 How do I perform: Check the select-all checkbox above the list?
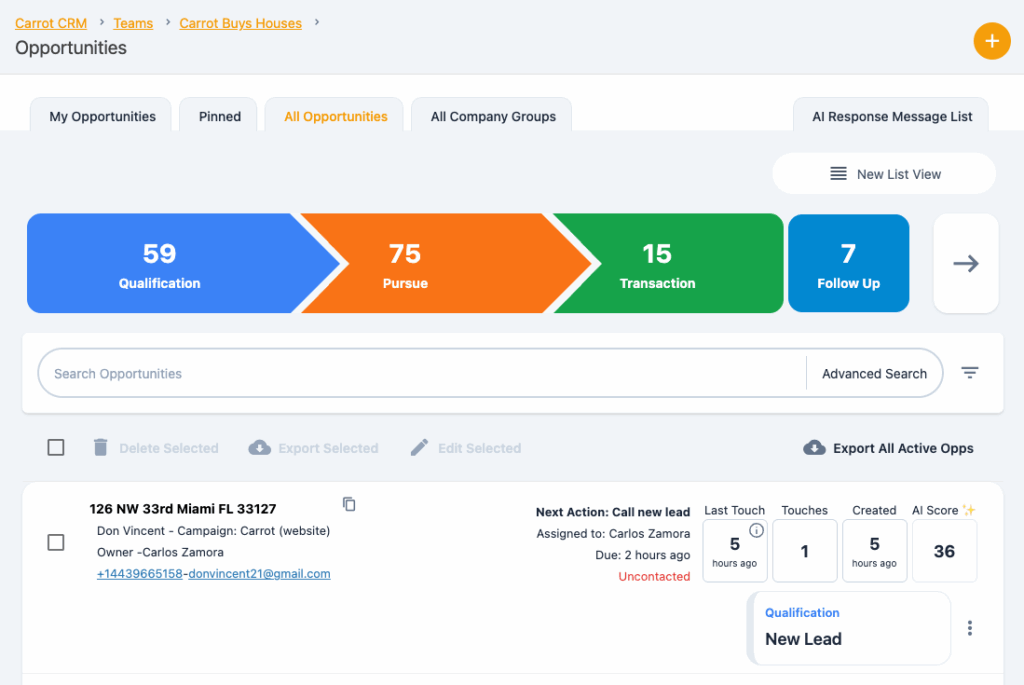tap(56, 447)
